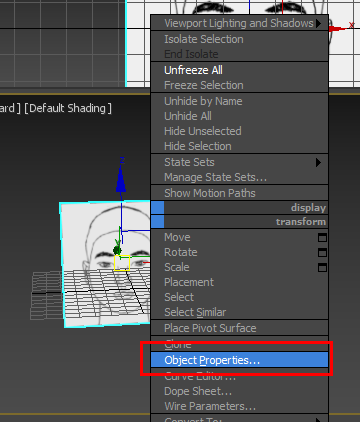Click Show Motion Paths
360x422 pixels.
pos(239,193)
